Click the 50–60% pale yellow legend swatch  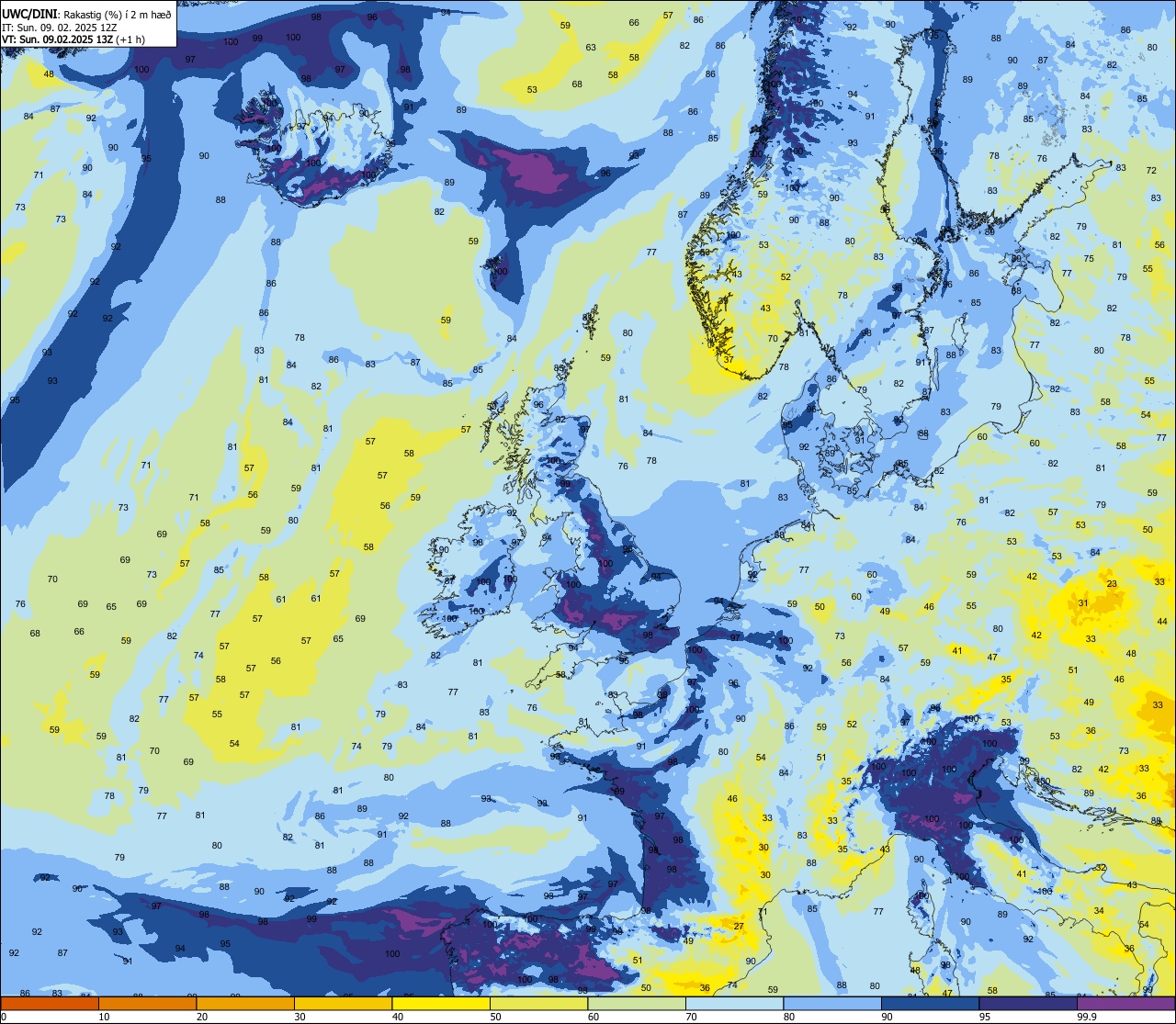(538, 1003)
